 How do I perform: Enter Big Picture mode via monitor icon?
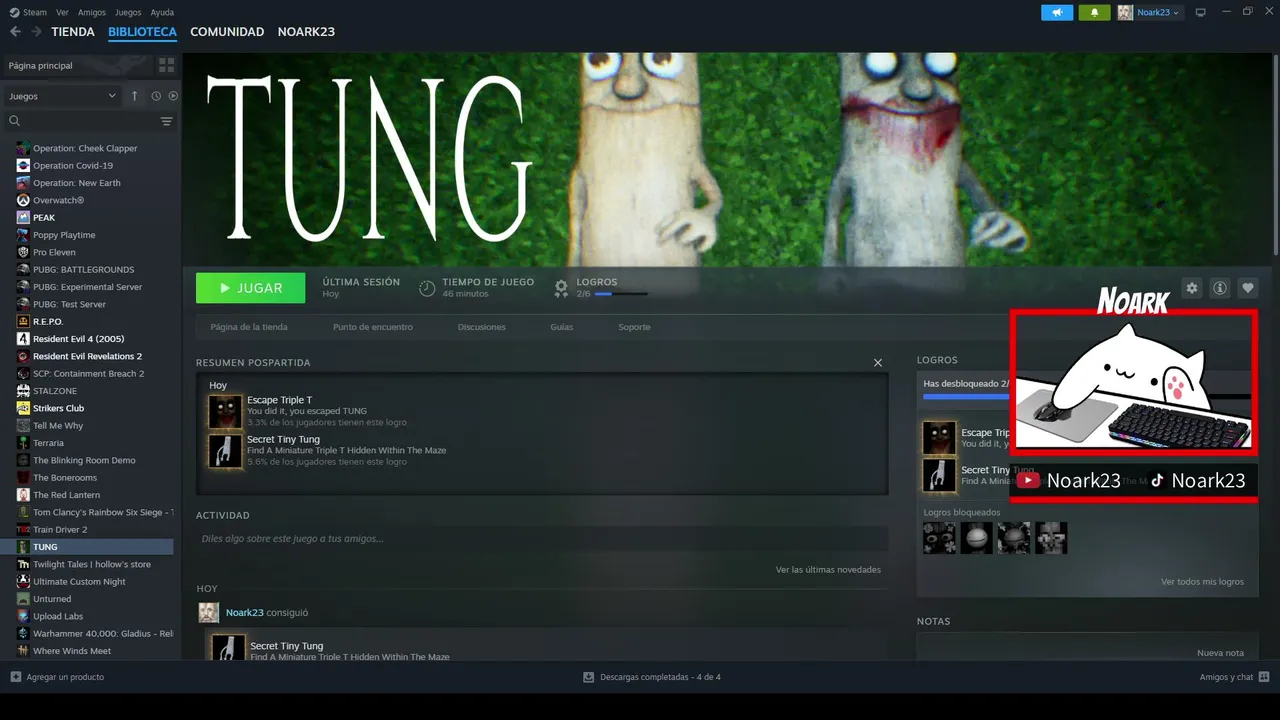(x=1201, y=12)
